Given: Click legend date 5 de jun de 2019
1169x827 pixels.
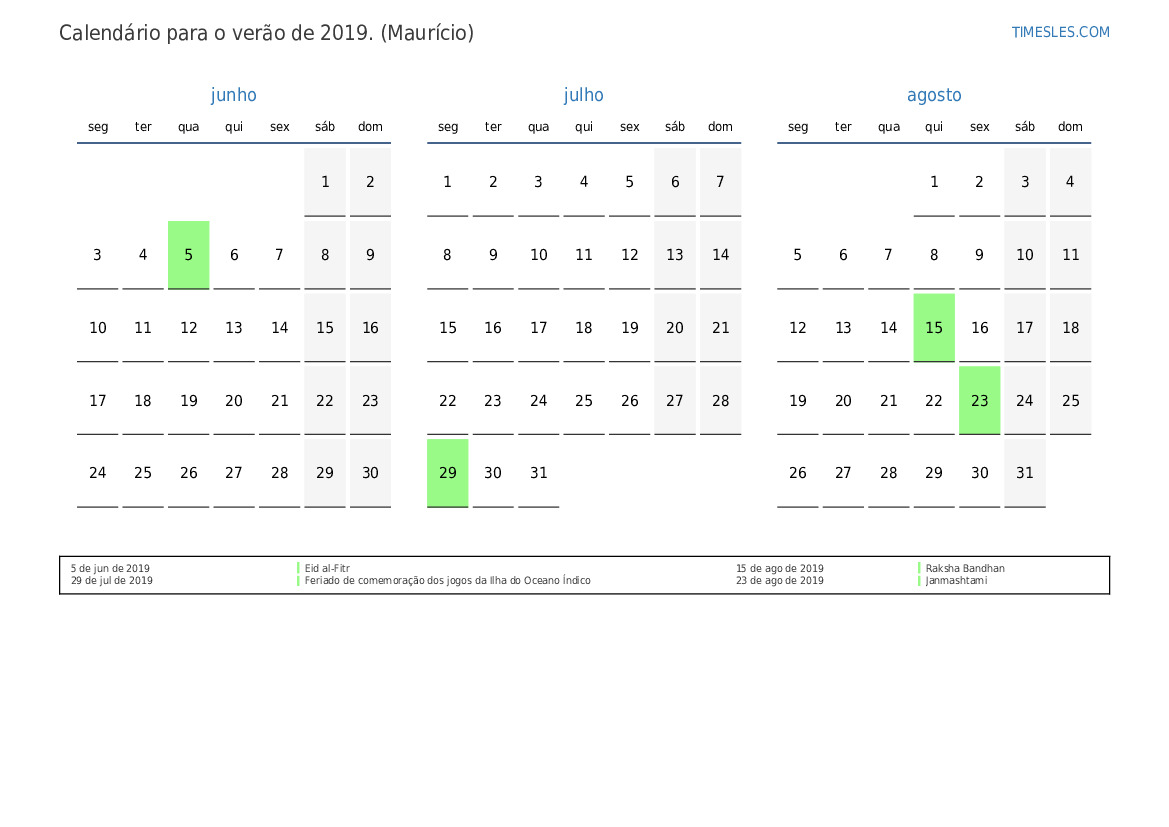Looking at the screenshot, I should tap(110, 568).
